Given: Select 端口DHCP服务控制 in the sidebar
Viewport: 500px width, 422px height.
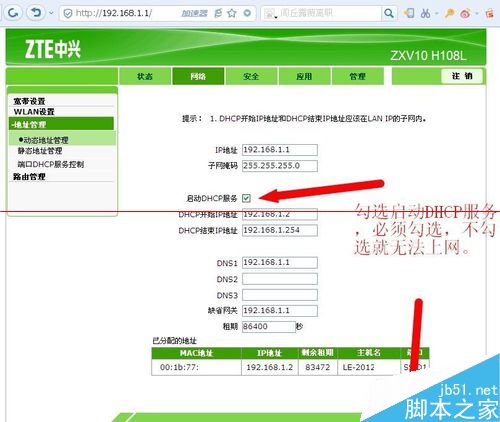Looking at the screenshot, I should 51,164.
